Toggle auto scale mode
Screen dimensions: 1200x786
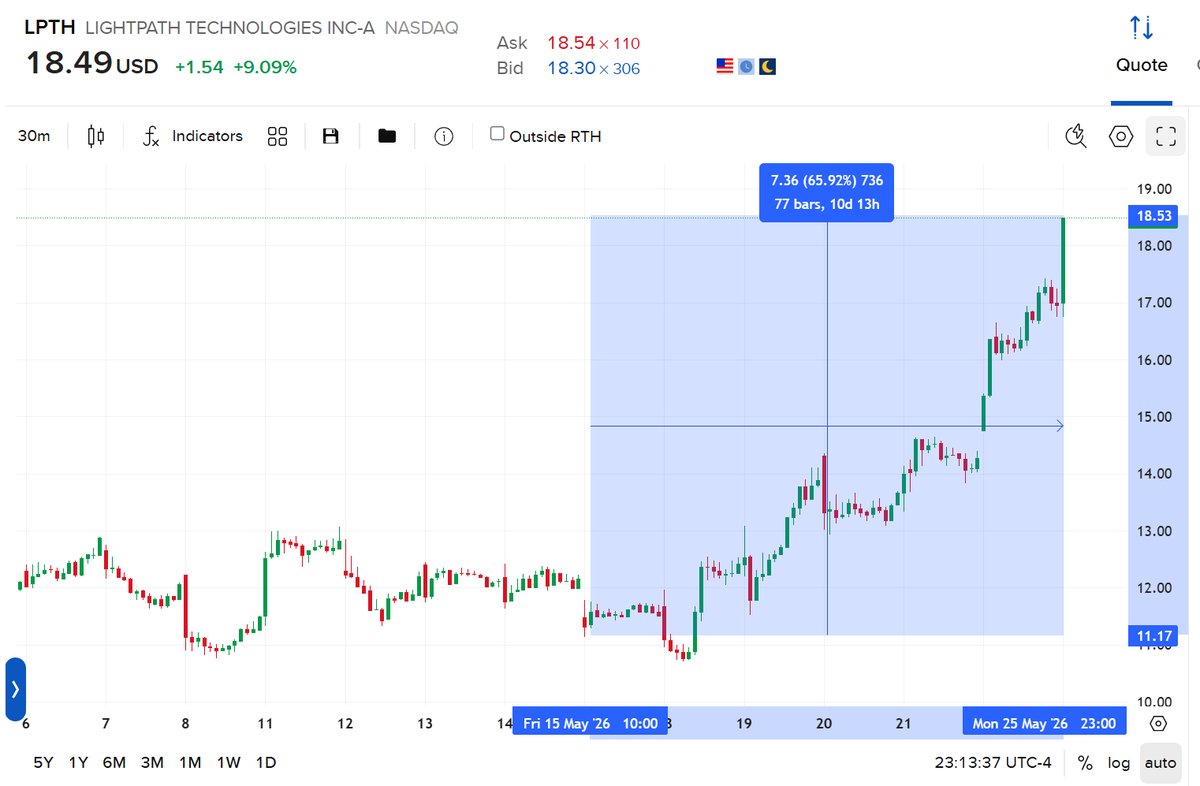tap(1160, 763)
